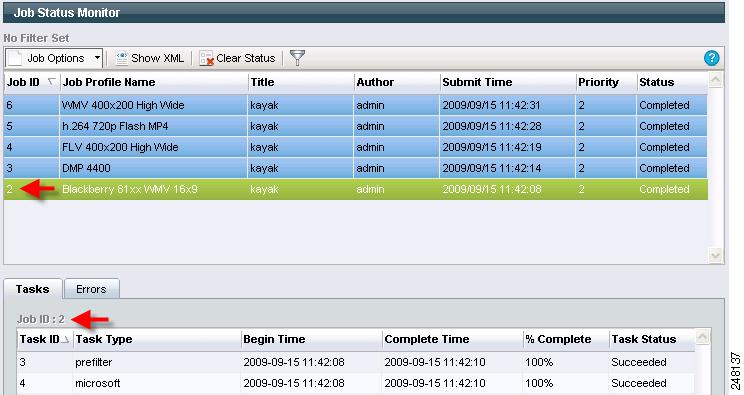Click the Succeeded status of prefilter task
Image resolution: width=744 pixels, height=395 pixels.
click(x=639, y=362)
